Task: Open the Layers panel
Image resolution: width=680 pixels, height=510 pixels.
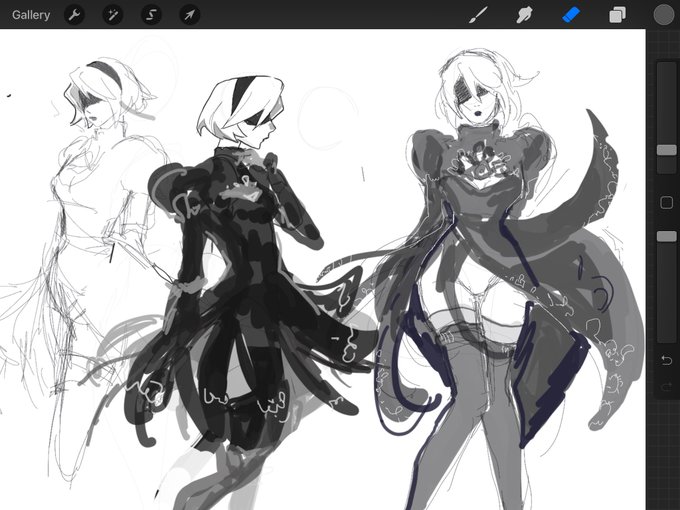Action: pos(617,15)
